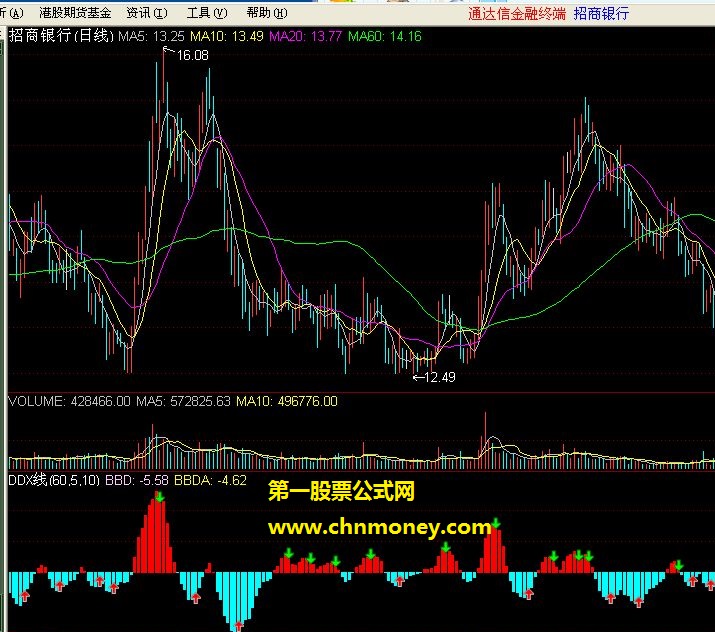Open the 工具(V) menu
The height and width of the screenshot is (632, 715).
(x=207, y=13)
